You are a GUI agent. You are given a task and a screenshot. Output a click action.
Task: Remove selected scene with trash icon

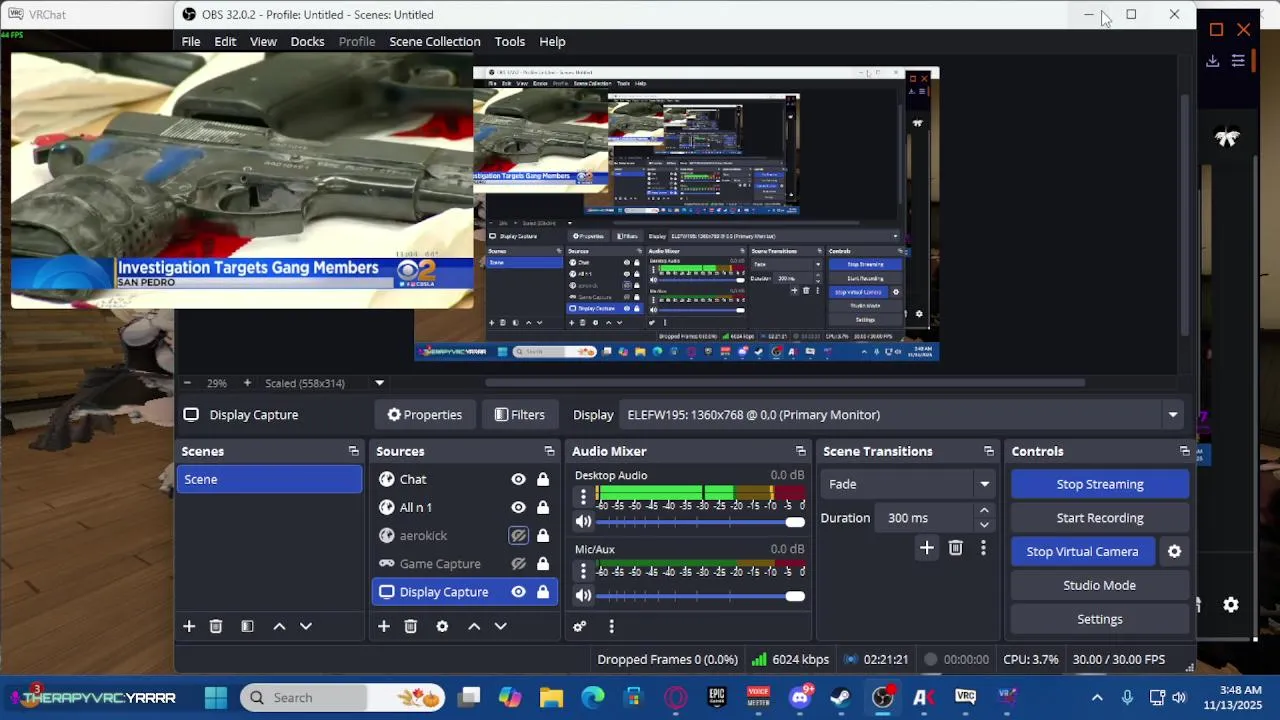(x=216, y=626)
